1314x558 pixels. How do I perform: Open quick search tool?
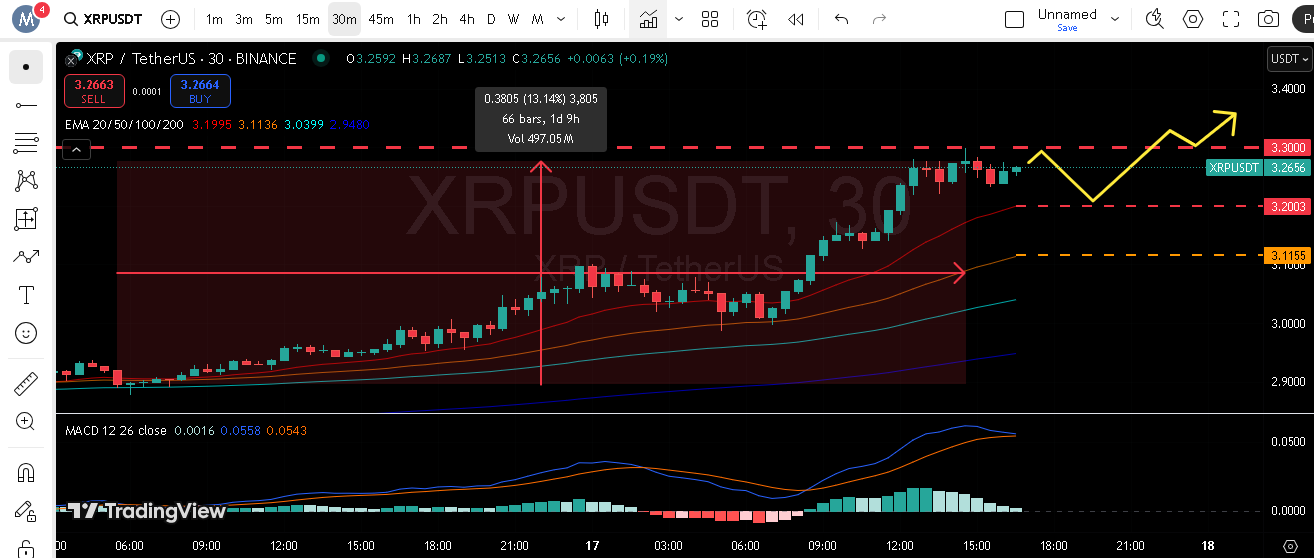[x=1155, y=19]
